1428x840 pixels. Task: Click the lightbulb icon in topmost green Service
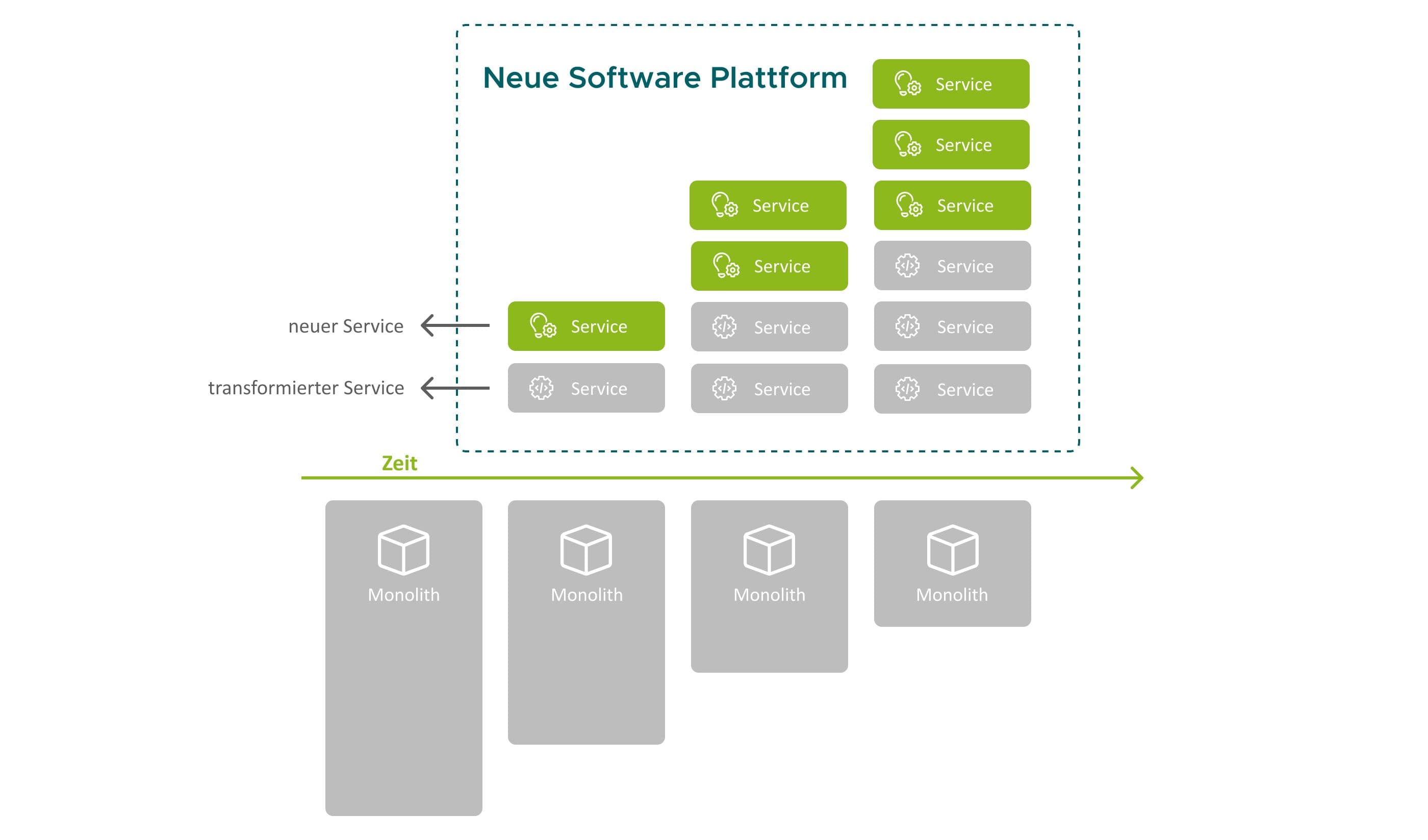(907, 83)
